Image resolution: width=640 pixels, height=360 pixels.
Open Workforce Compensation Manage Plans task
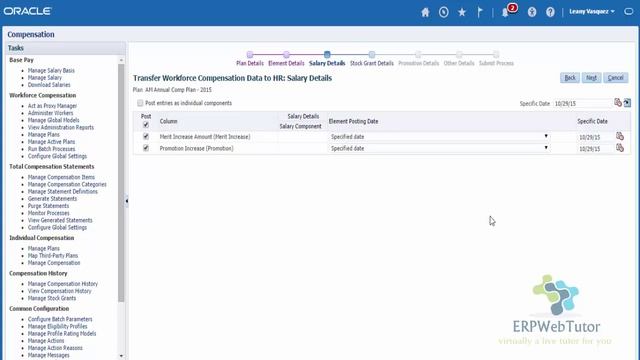pyautogui.click(x=44, y=135)
